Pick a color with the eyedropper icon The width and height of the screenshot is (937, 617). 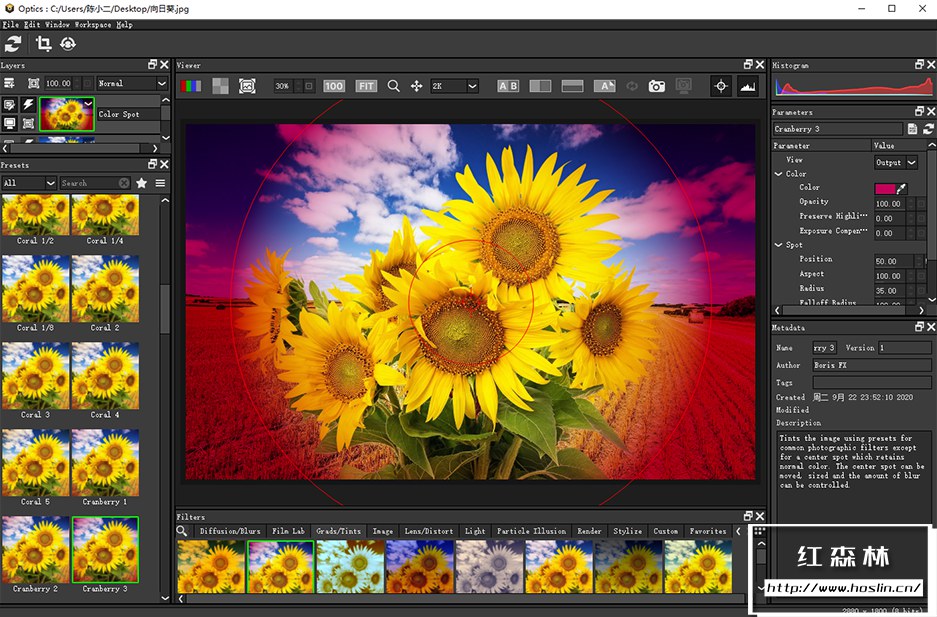point(902,188)
